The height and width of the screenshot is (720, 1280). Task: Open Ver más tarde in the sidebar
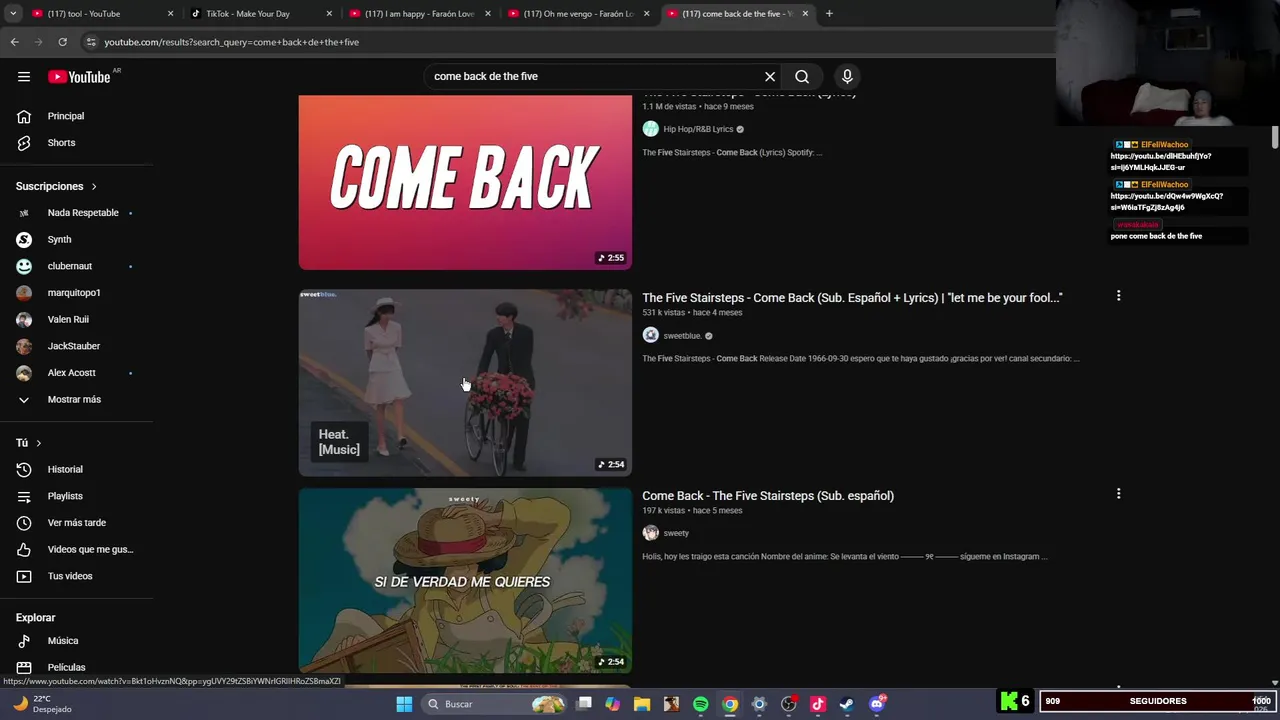pos(77,523)
